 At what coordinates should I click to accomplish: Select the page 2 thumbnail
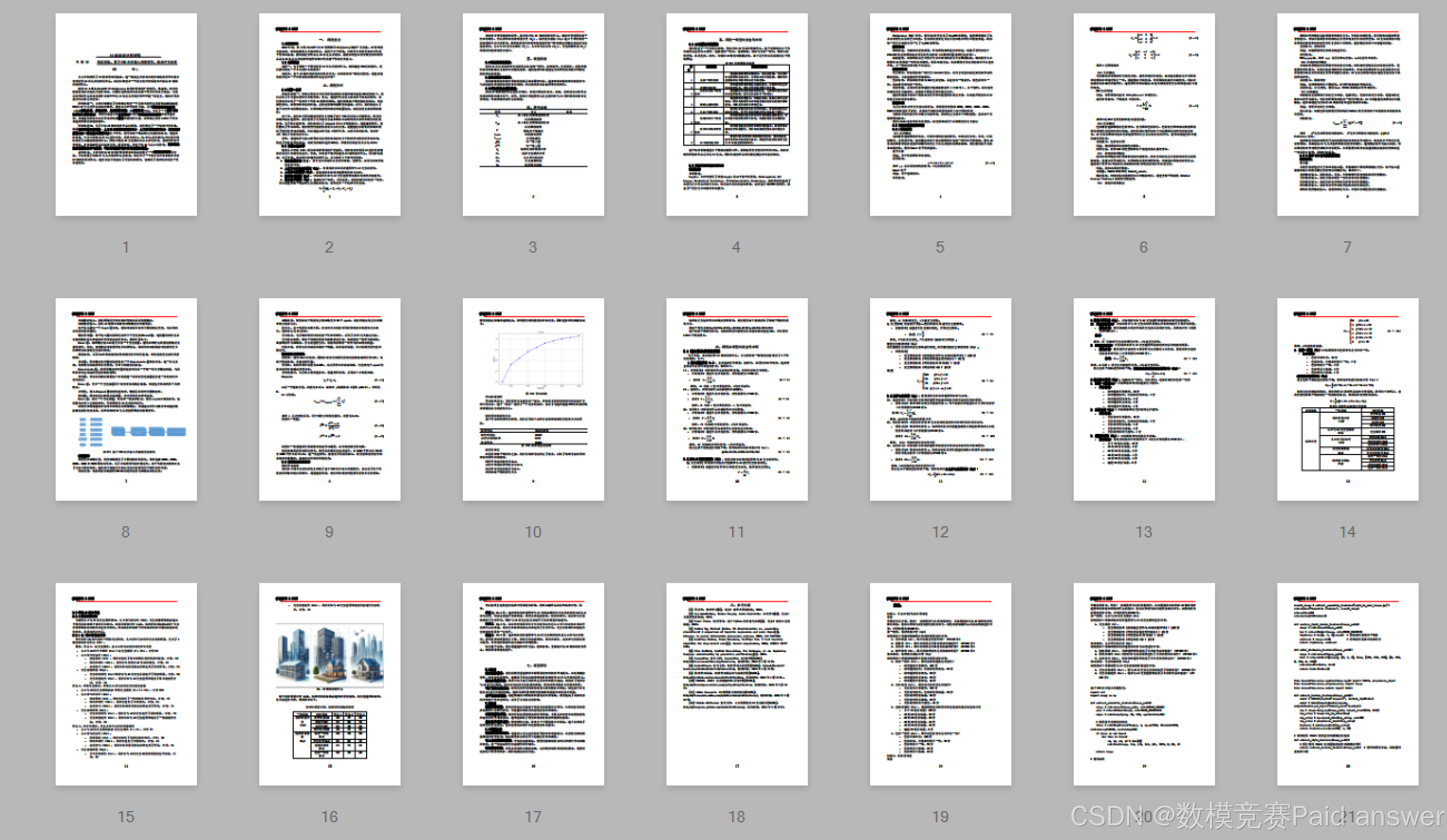pos(329,114)
